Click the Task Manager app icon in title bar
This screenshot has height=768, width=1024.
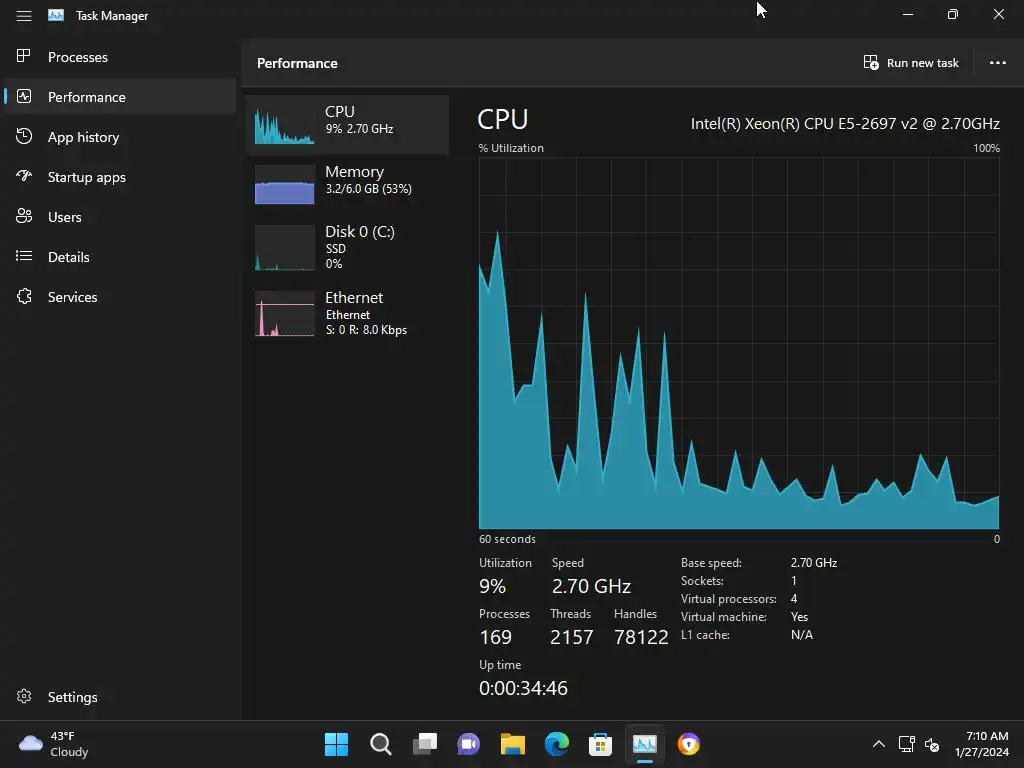(x=56, y=15)
